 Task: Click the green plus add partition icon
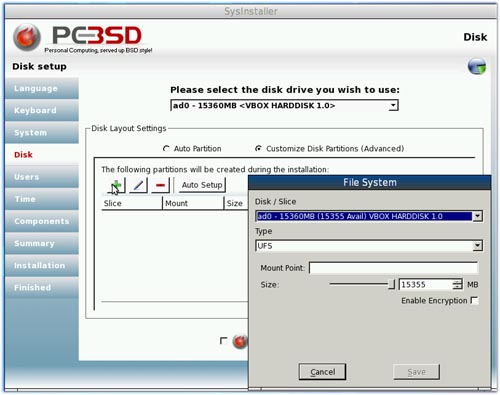tap(116, 185)
